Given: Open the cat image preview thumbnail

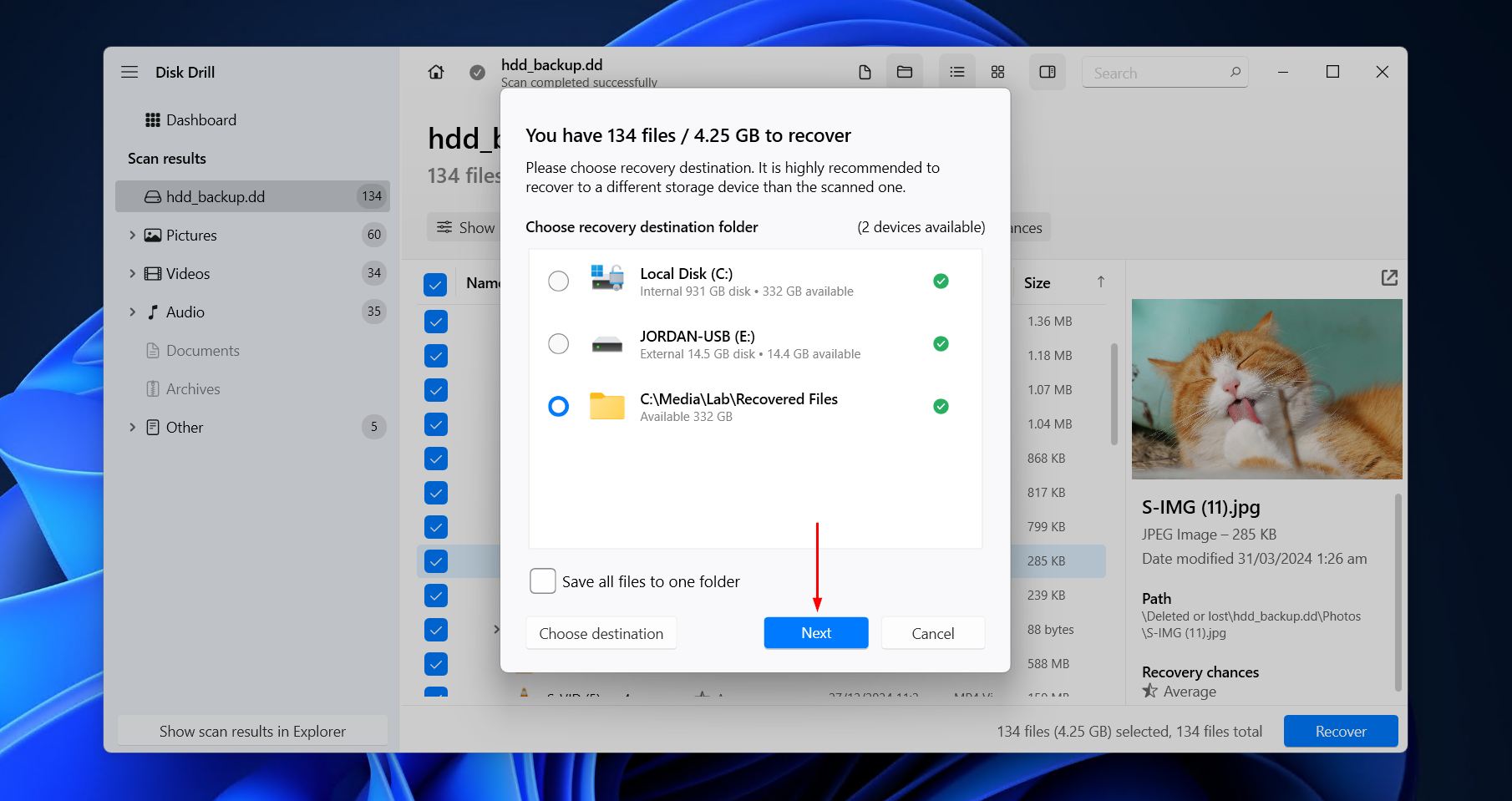Looking at the screenshot, I should click(1266, 389).
